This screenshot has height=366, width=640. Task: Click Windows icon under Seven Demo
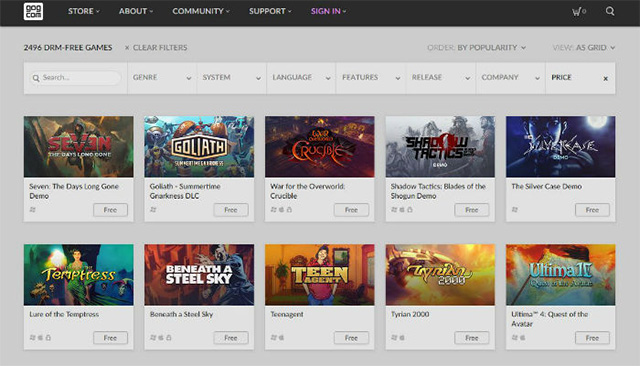tap(33, 209)
